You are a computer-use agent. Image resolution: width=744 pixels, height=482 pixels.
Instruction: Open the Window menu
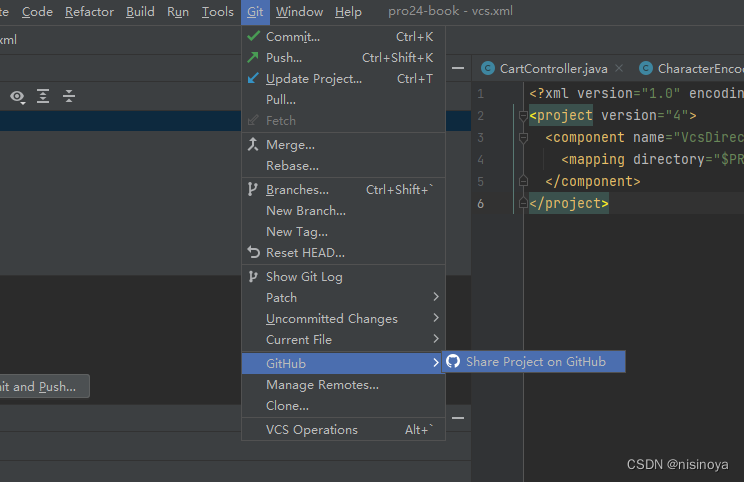(299, 12)
